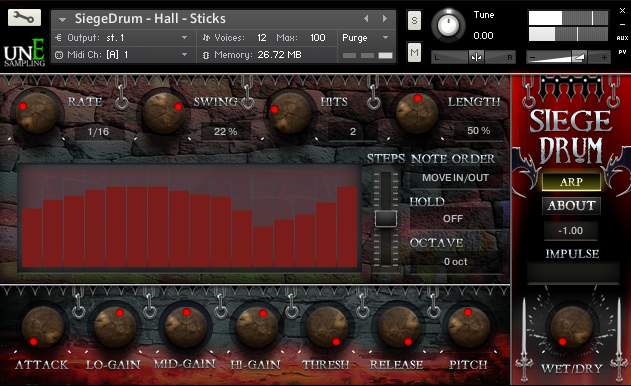631x386 pixels.
Task: Click the Voices count 12
Action: 262,38
